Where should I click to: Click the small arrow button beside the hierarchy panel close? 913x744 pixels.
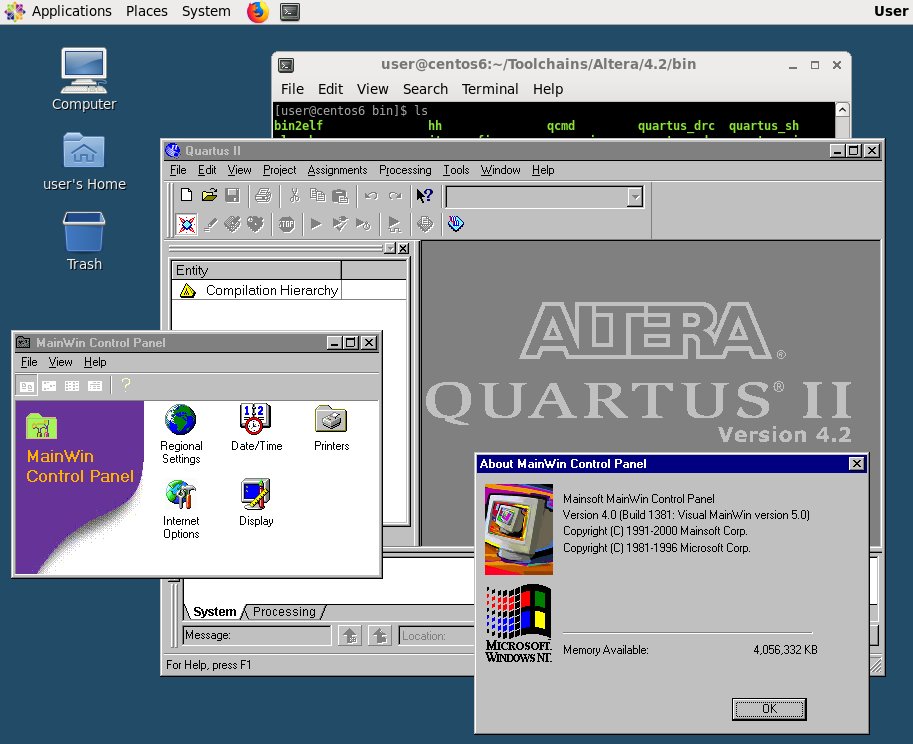tap(390, 249)
